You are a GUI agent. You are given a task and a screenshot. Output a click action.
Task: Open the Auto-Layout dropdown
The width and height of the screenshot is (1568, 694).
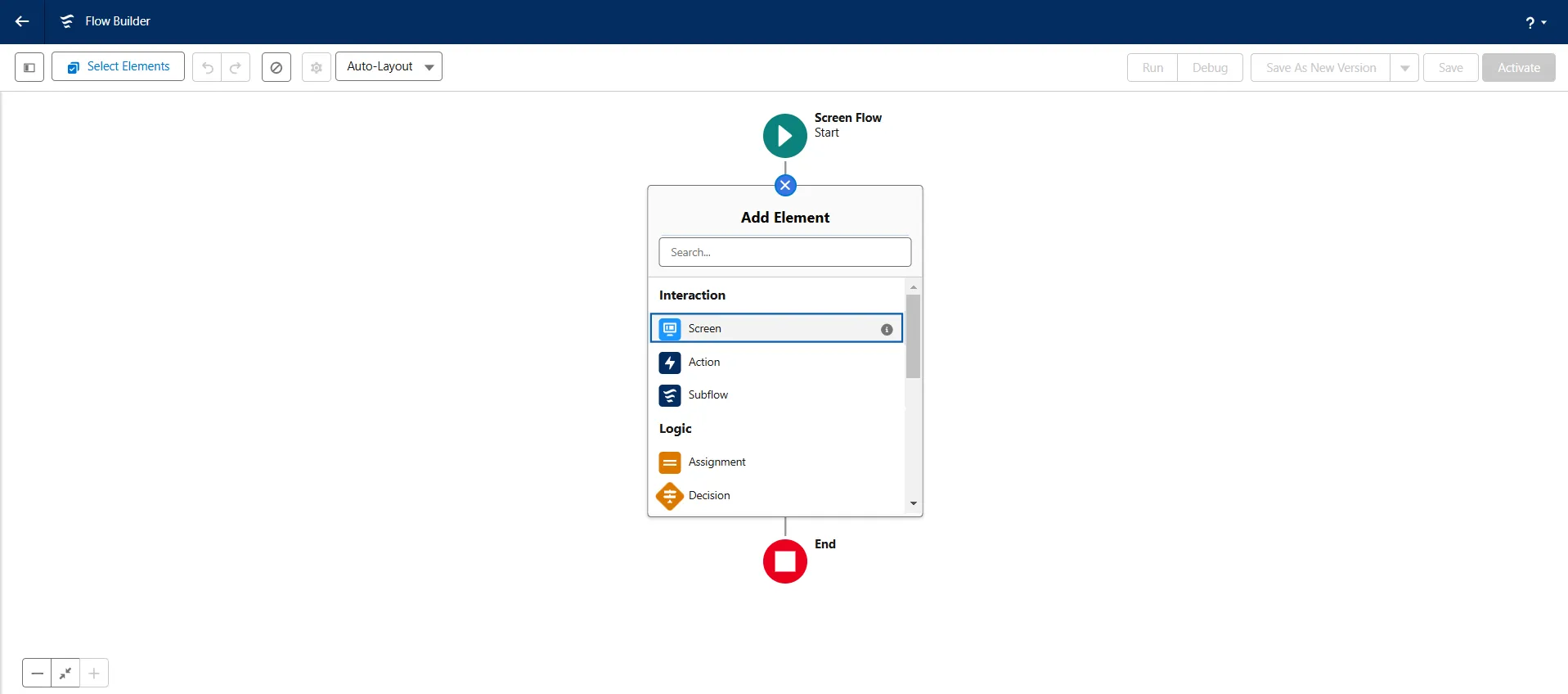pyautogui.click(x=389, y=67)
